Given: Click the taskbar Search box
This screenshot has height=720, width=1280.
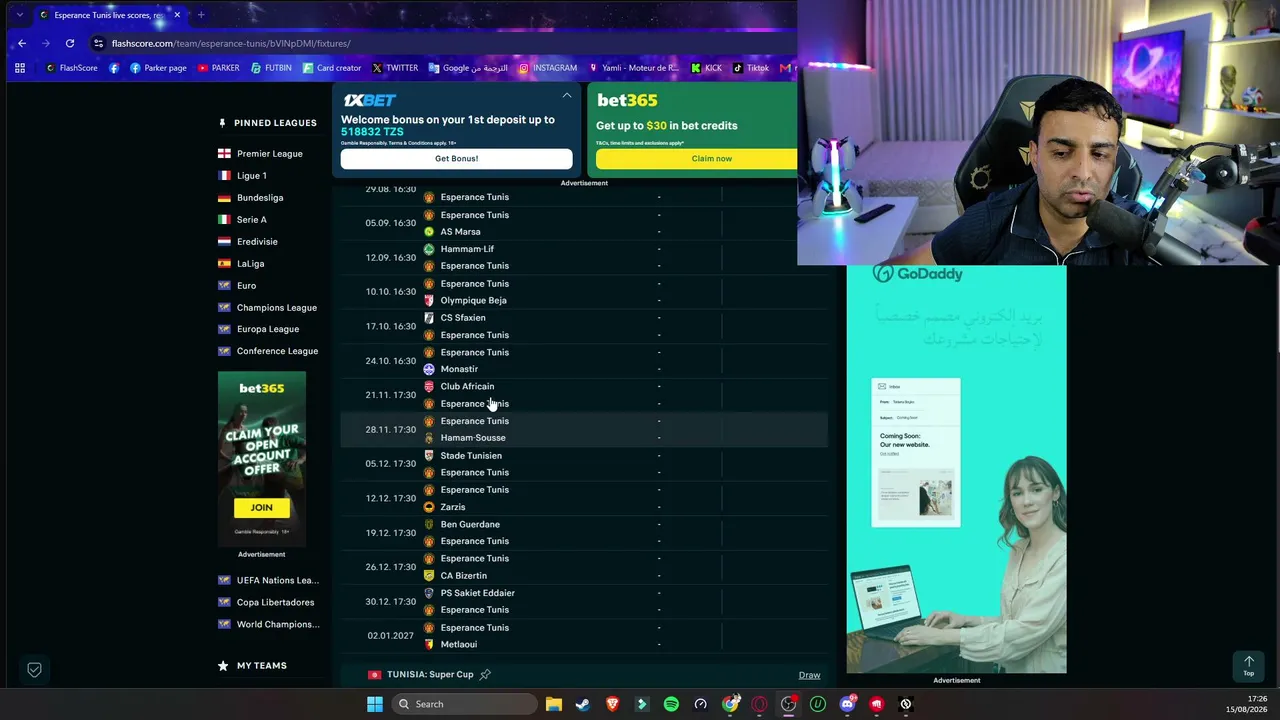Looking at the screenshot, I should pos(464,704).
